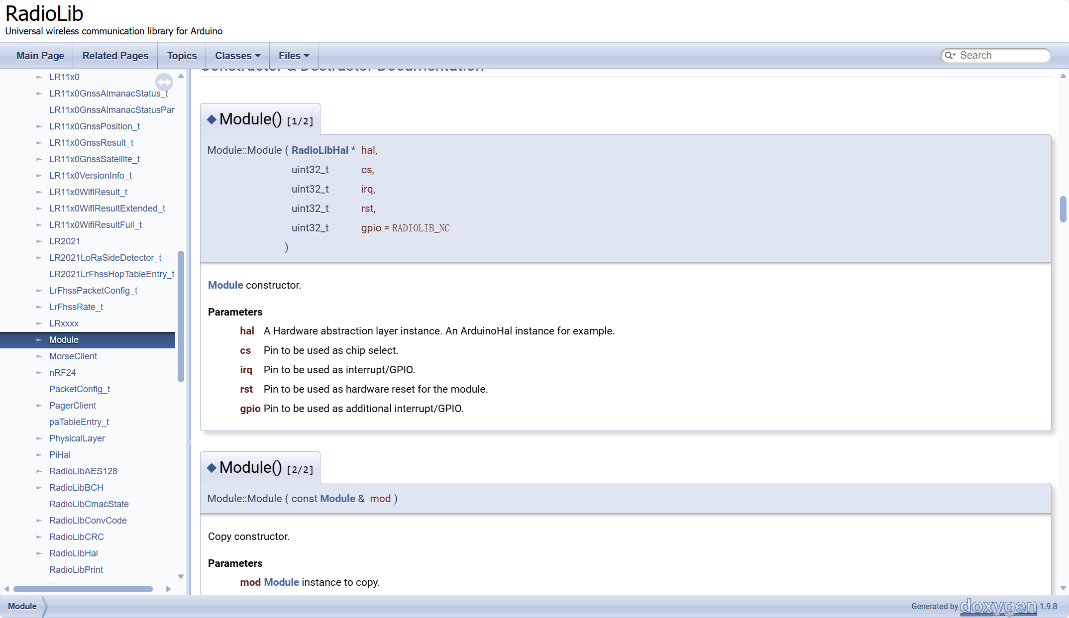Select LR11x0WifiResultExtended_t in tree

click(107, 208)
